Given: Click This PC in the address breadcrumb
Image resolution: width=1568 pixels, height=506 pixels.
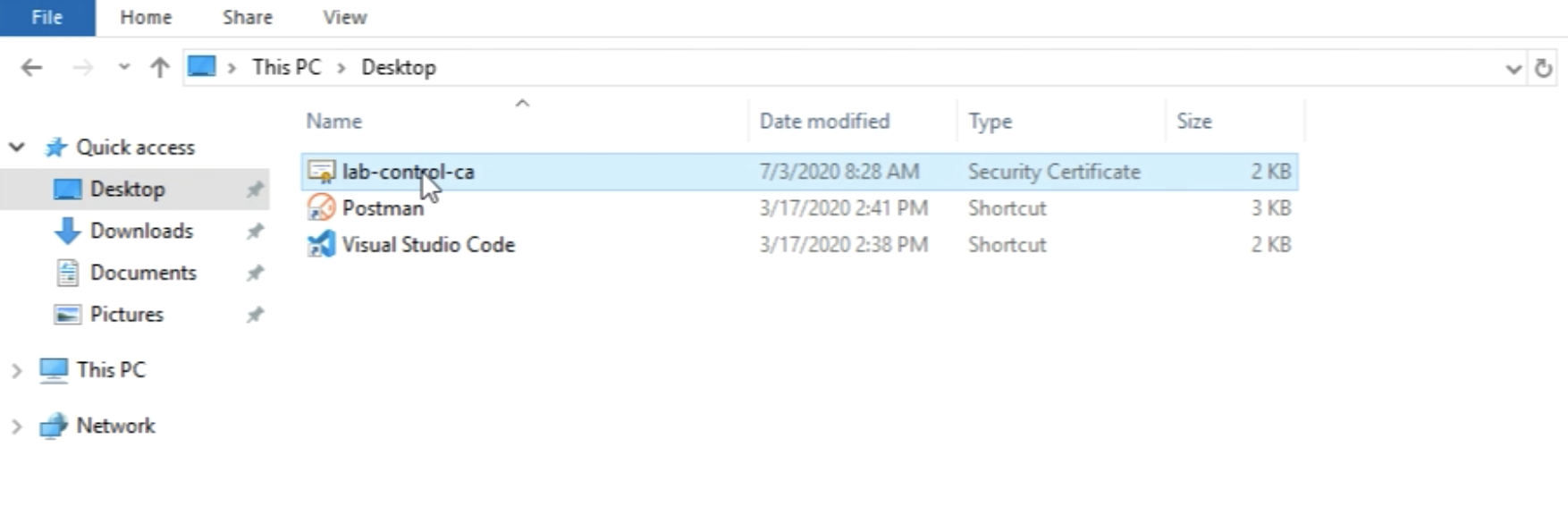Looking at the screenshot, I should click(286, 68).
